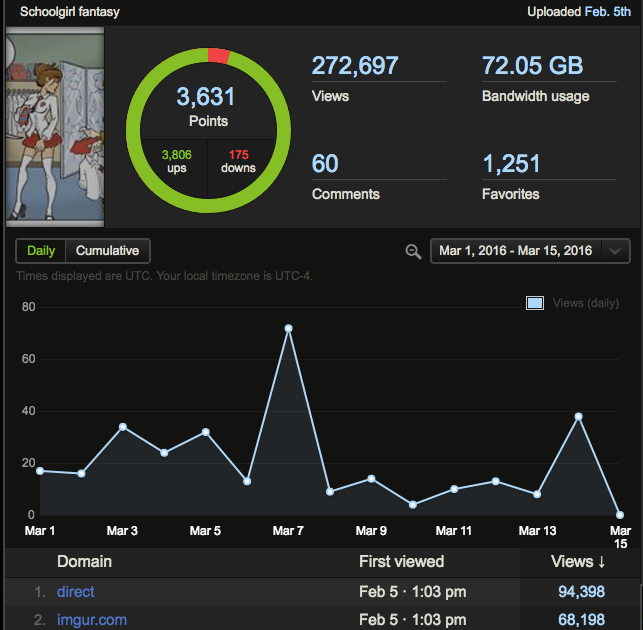Switch chart to Cumulative view
The image size is (643, 630).
pos(107,251)
